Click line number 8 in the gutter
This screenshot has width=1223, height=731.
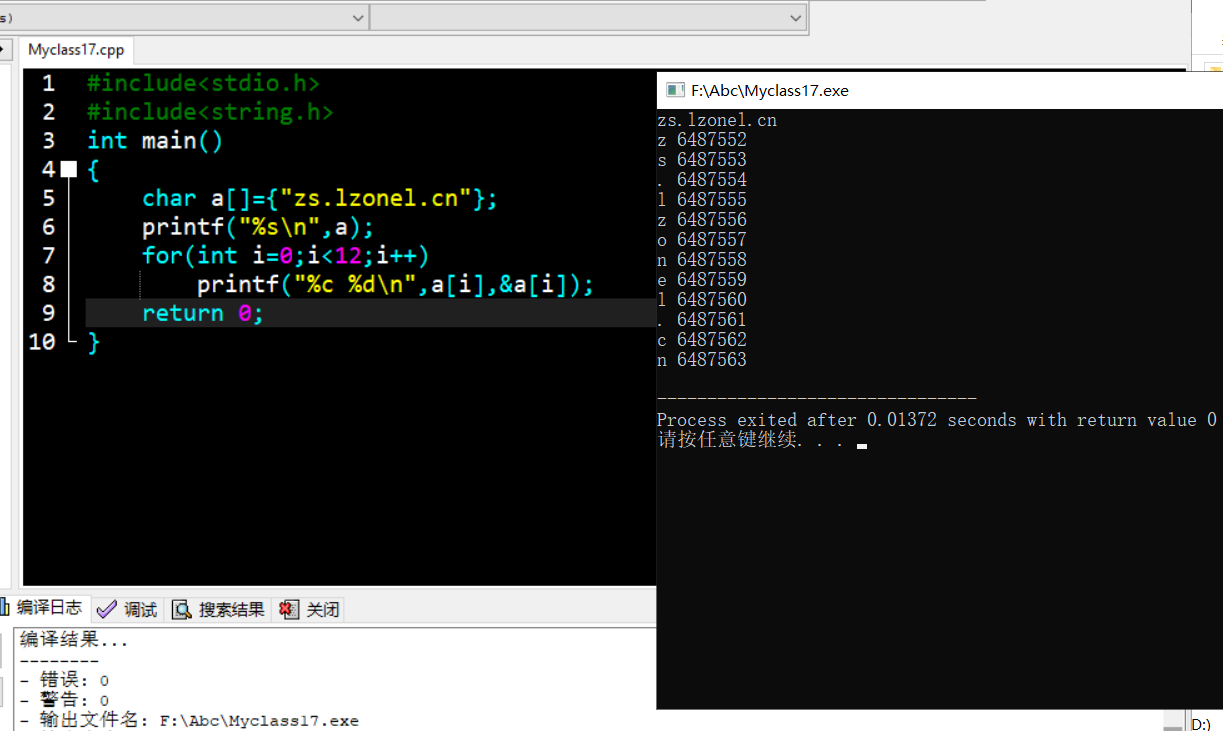(x=49, y=285)
